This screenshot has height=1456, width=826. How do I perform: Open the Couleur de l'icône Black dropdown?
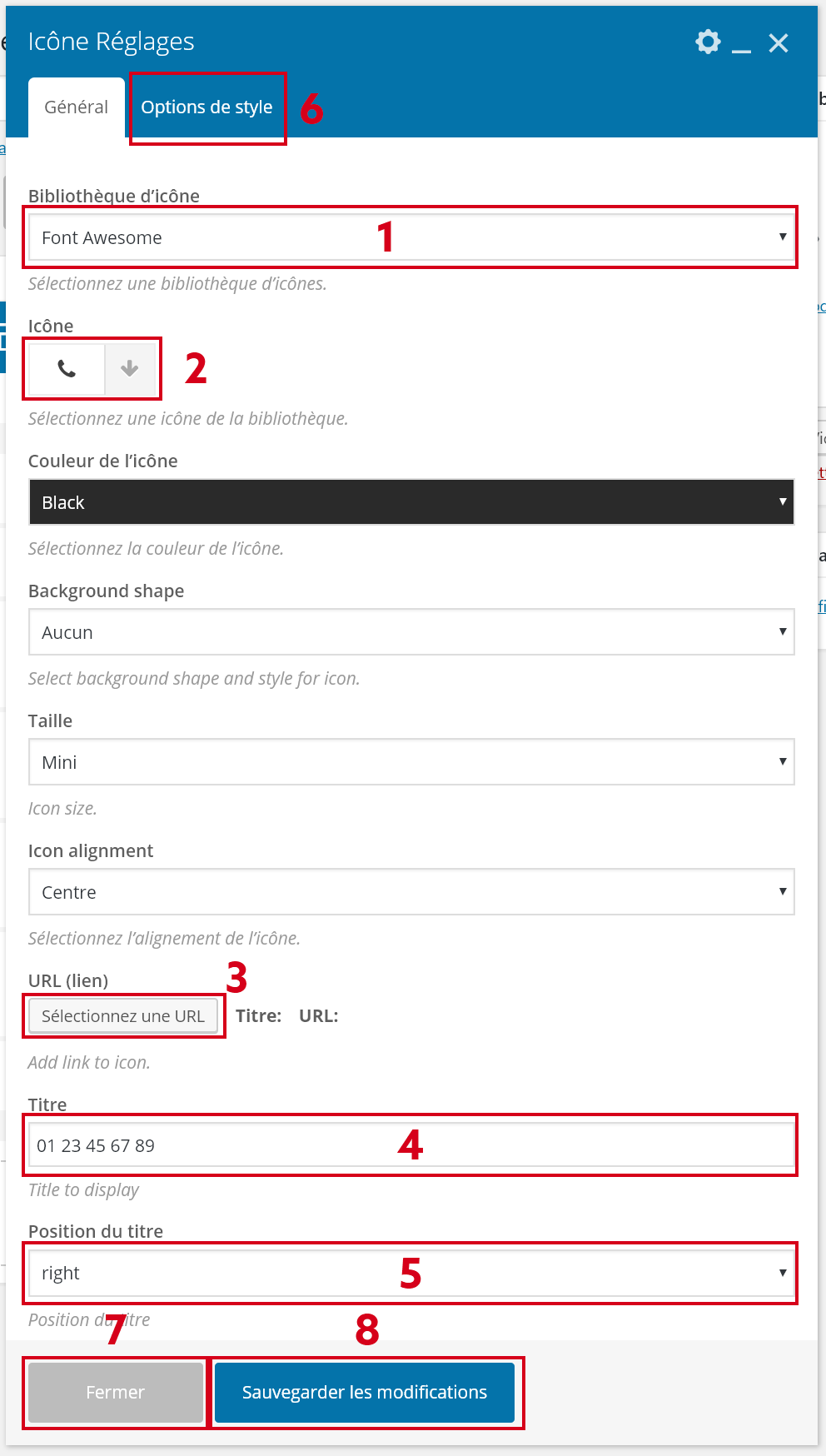411,502
